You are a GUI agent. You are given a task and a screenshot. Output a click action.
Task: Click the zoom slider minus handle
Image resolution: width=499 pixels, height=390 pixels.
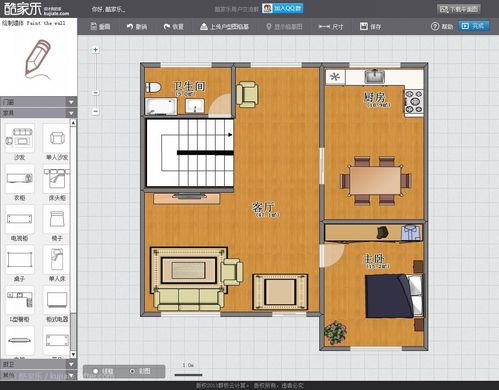[x=96, y=92]
